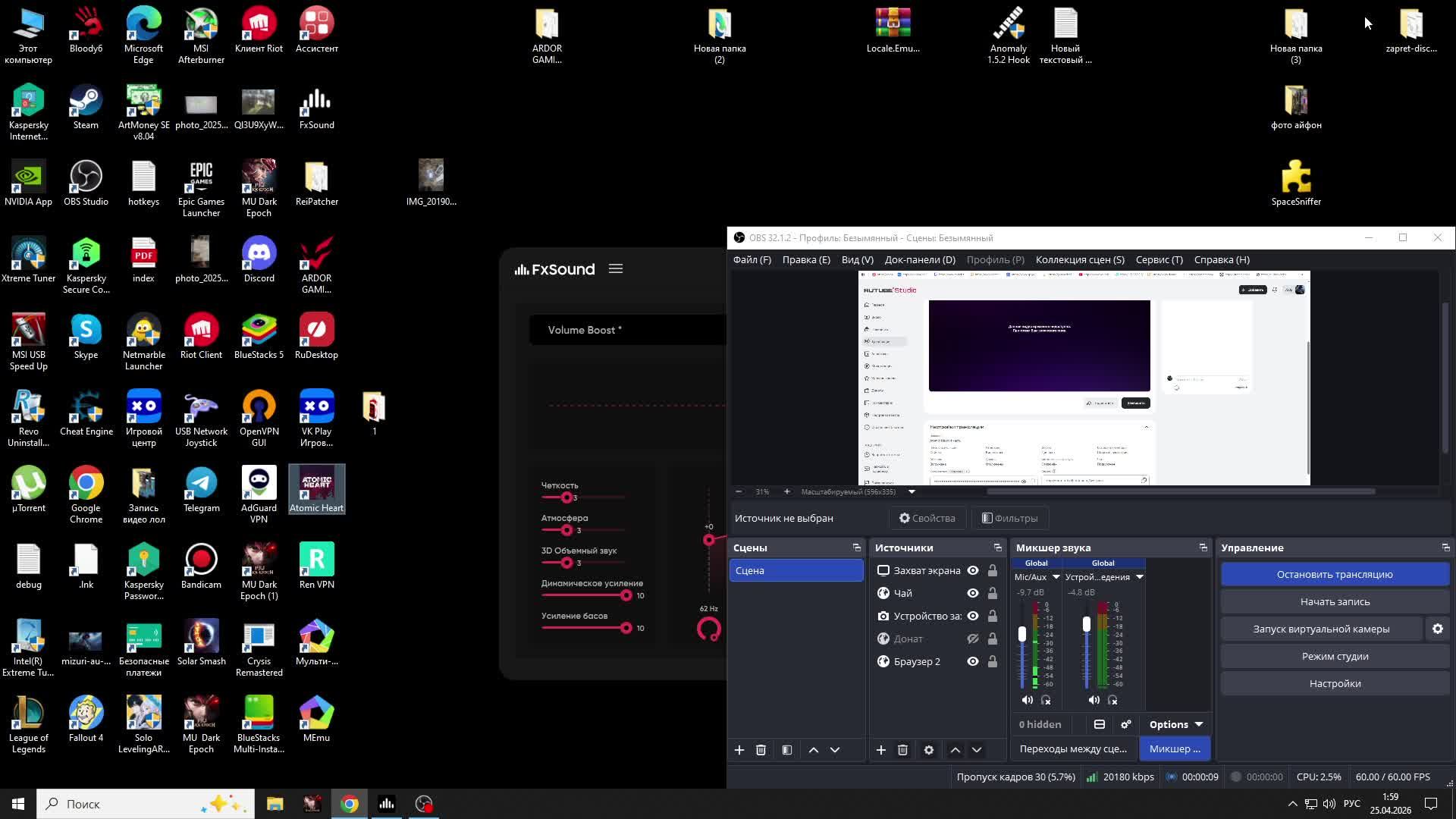Open source properties gear in Sources panel

pyautogui.click(x=928, y=750)
